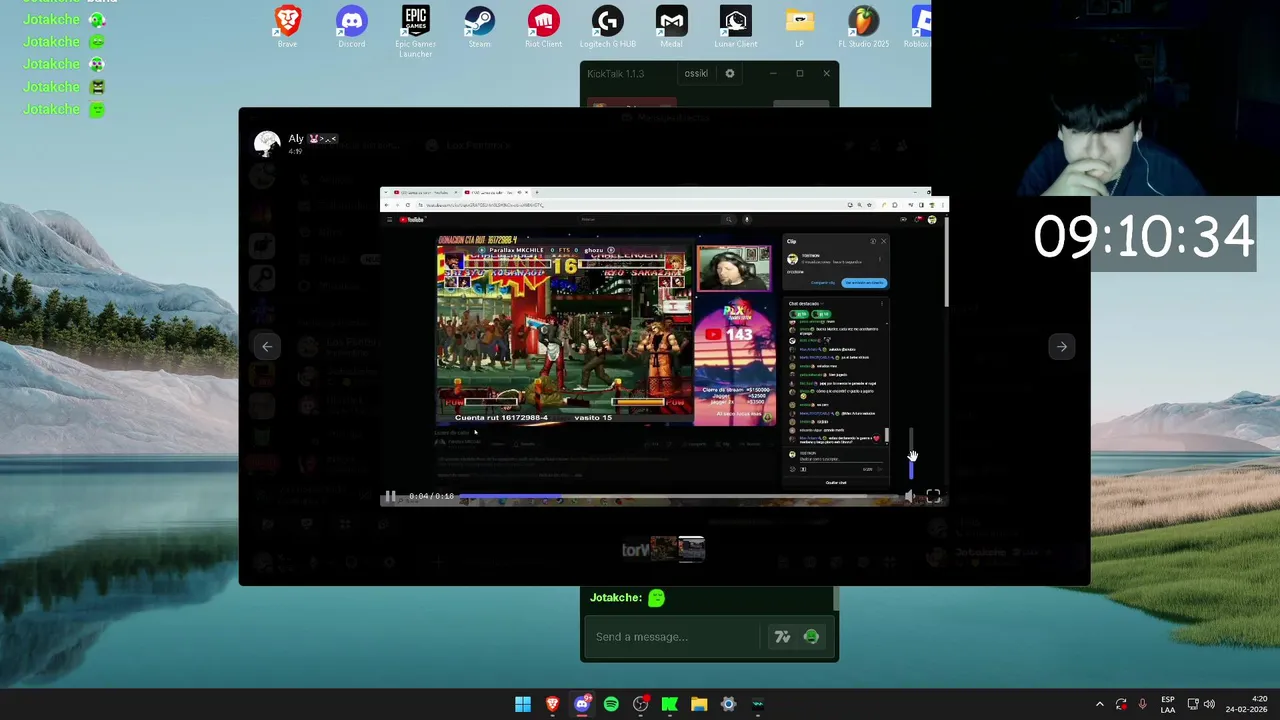Switch to Discord on the taskbar
The image size is (1280, 720).
point(582,705)
